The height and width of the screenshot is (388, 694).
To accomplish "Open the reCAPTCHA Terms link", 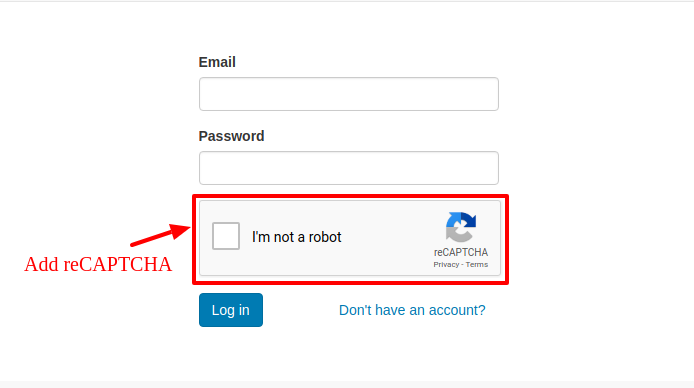I will tap(477, 265).
